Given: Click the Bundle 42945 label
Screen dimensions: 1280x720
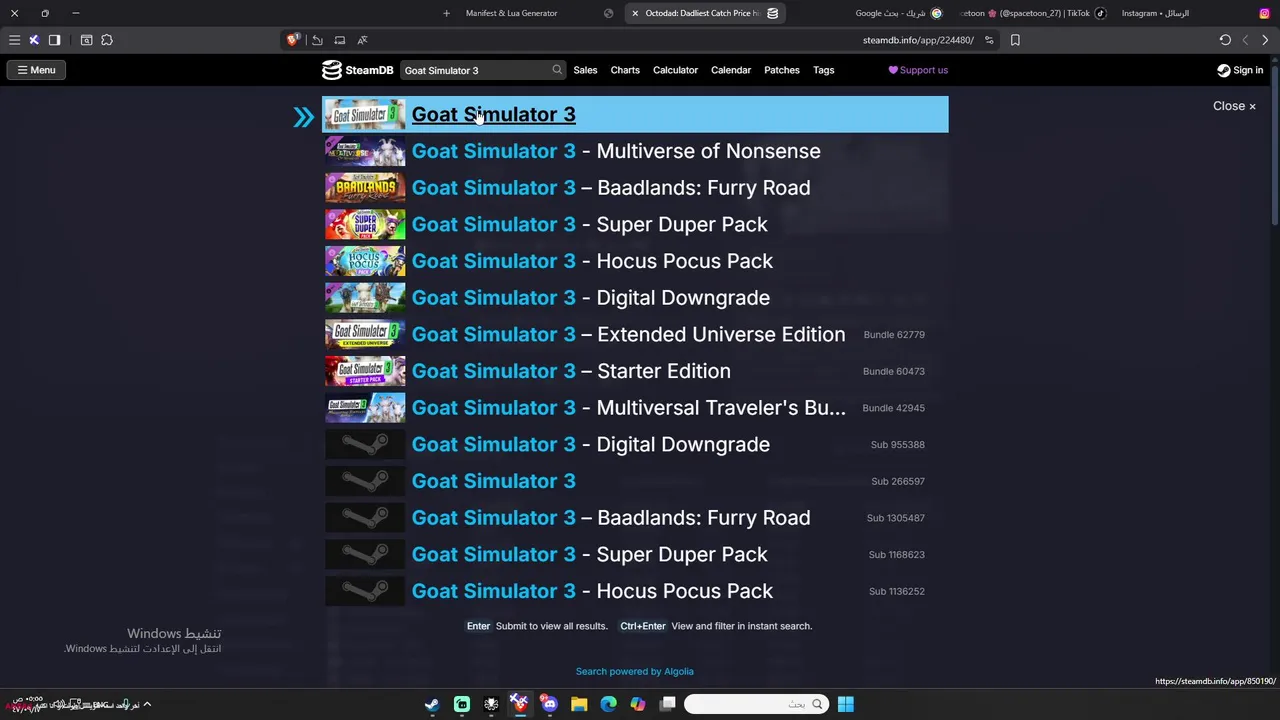Looking at the screenshot, I should (x=894, y=408).
